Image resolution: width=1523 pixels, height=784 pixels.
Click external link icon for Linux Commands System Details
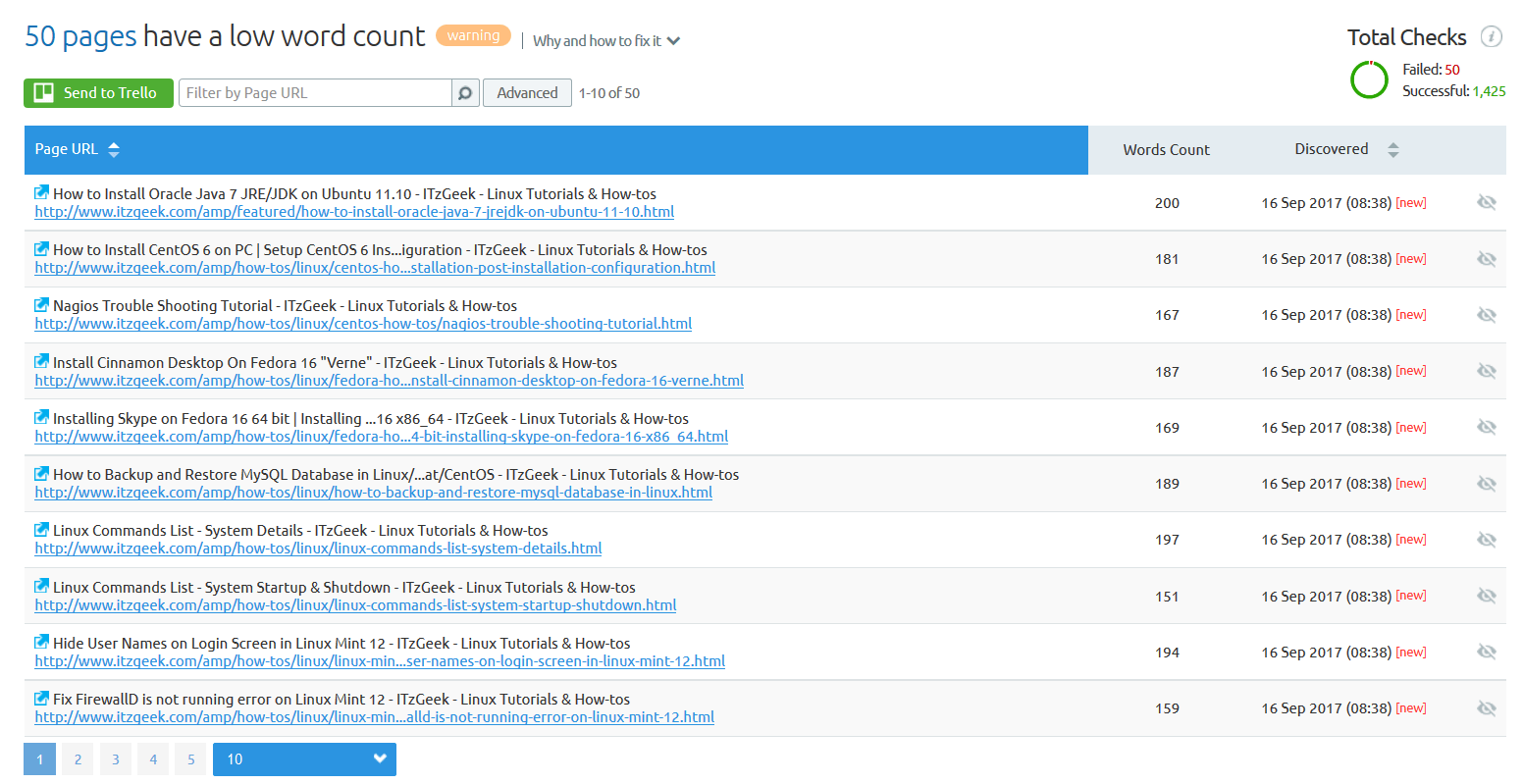pos(41,530)
